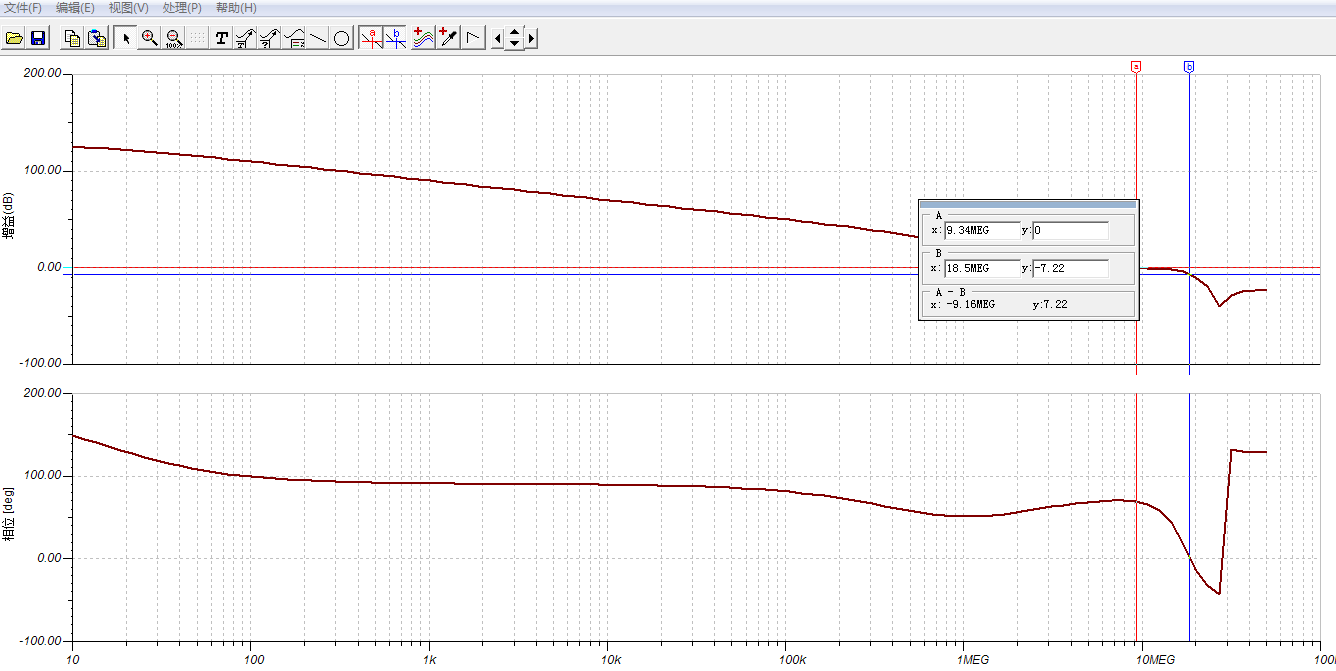
Task: Select the zoom in magnifier tool
Action: (x=150, y=38)
